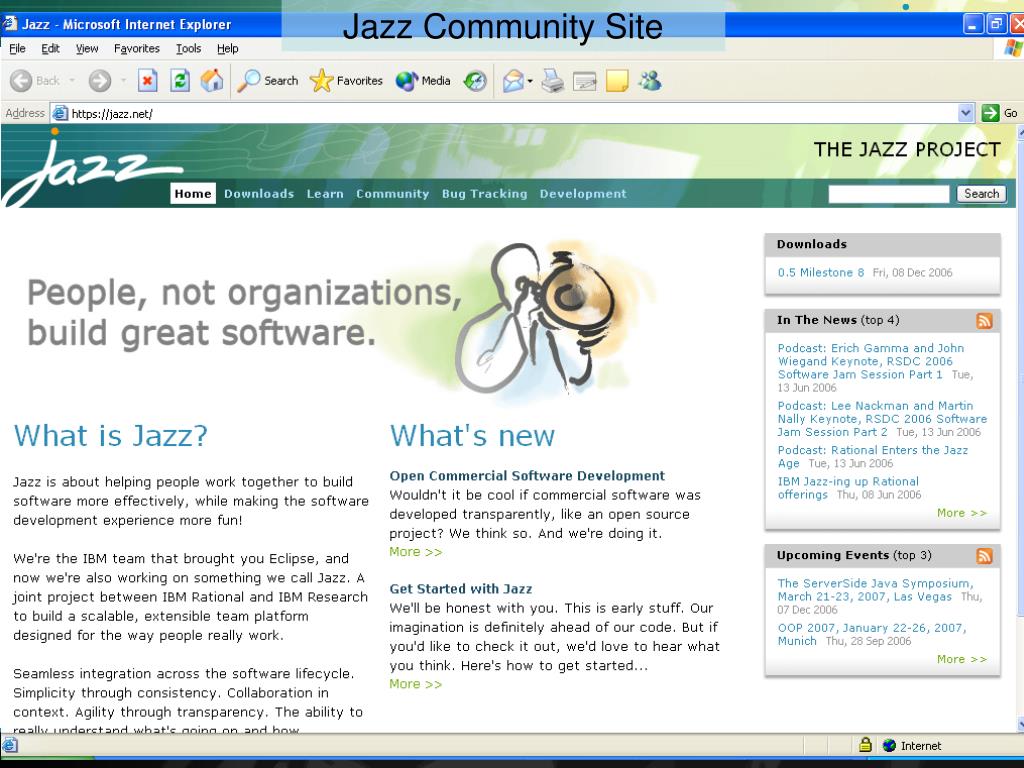1024x768 pixels.
Task: Open the Tools menu
Action: (x=188, y=48)
